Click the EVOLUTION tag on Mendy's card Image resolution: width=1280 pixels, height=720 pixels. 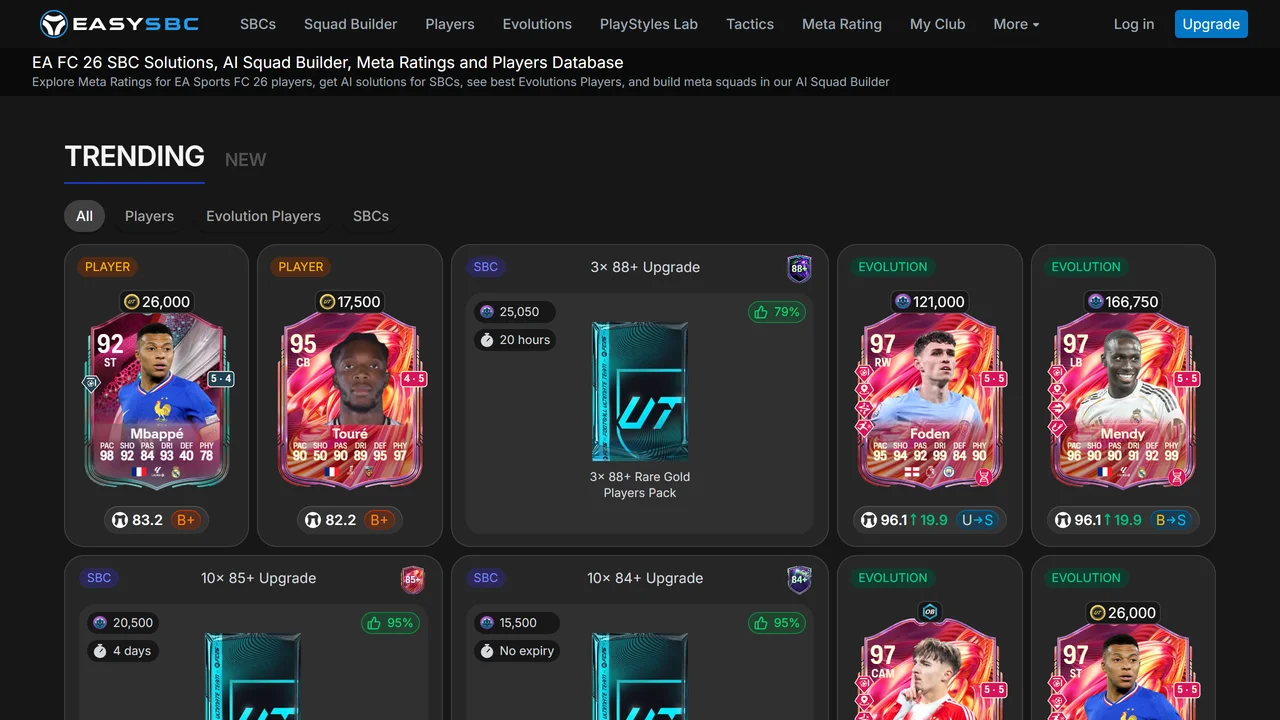[x=1086, y=267]
